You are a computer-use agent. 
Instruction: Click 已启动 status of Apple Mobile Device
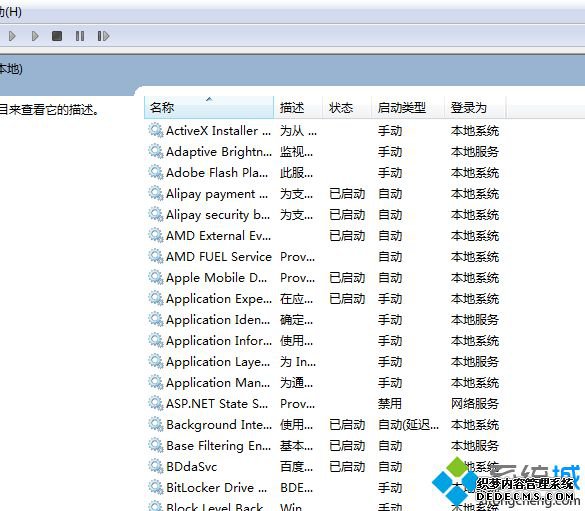coord(347,278)
